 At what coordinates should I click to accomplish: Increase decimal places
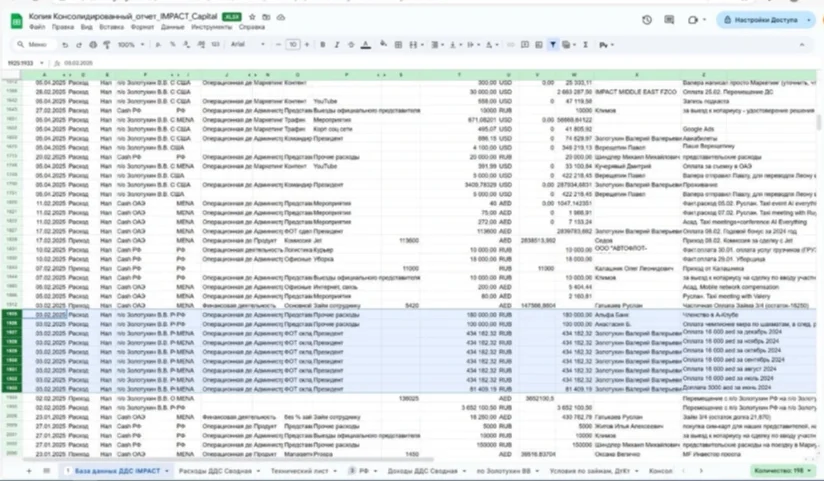pyautogui.click(x=201, y=45)
